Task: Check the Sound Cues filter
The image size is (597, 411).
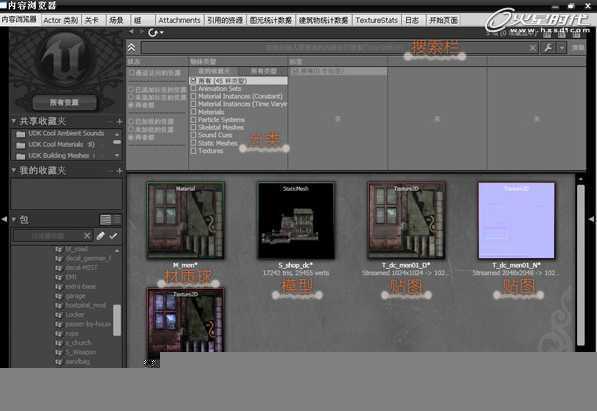Action: 193,135
